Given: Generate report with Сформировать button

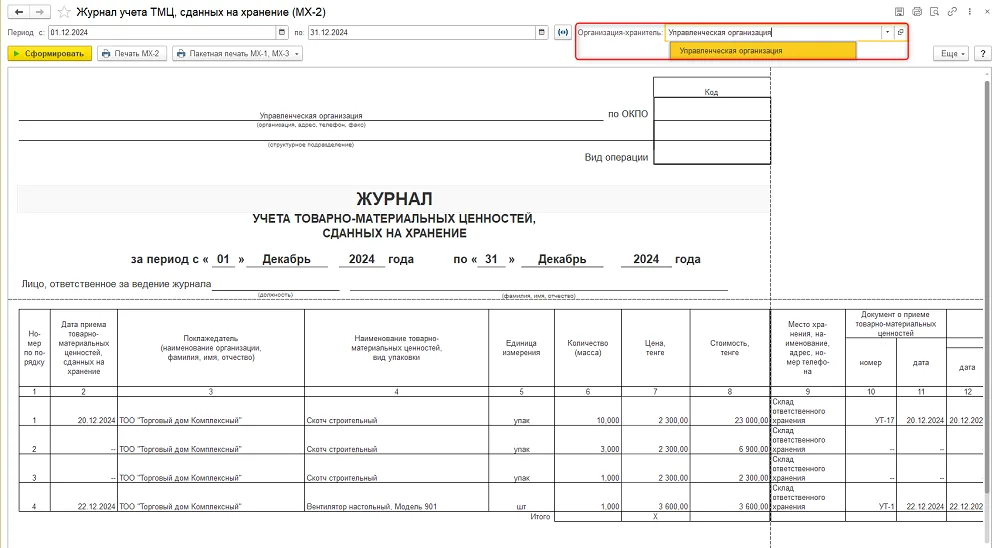Looking at the screenshot, I should point(50,54).
